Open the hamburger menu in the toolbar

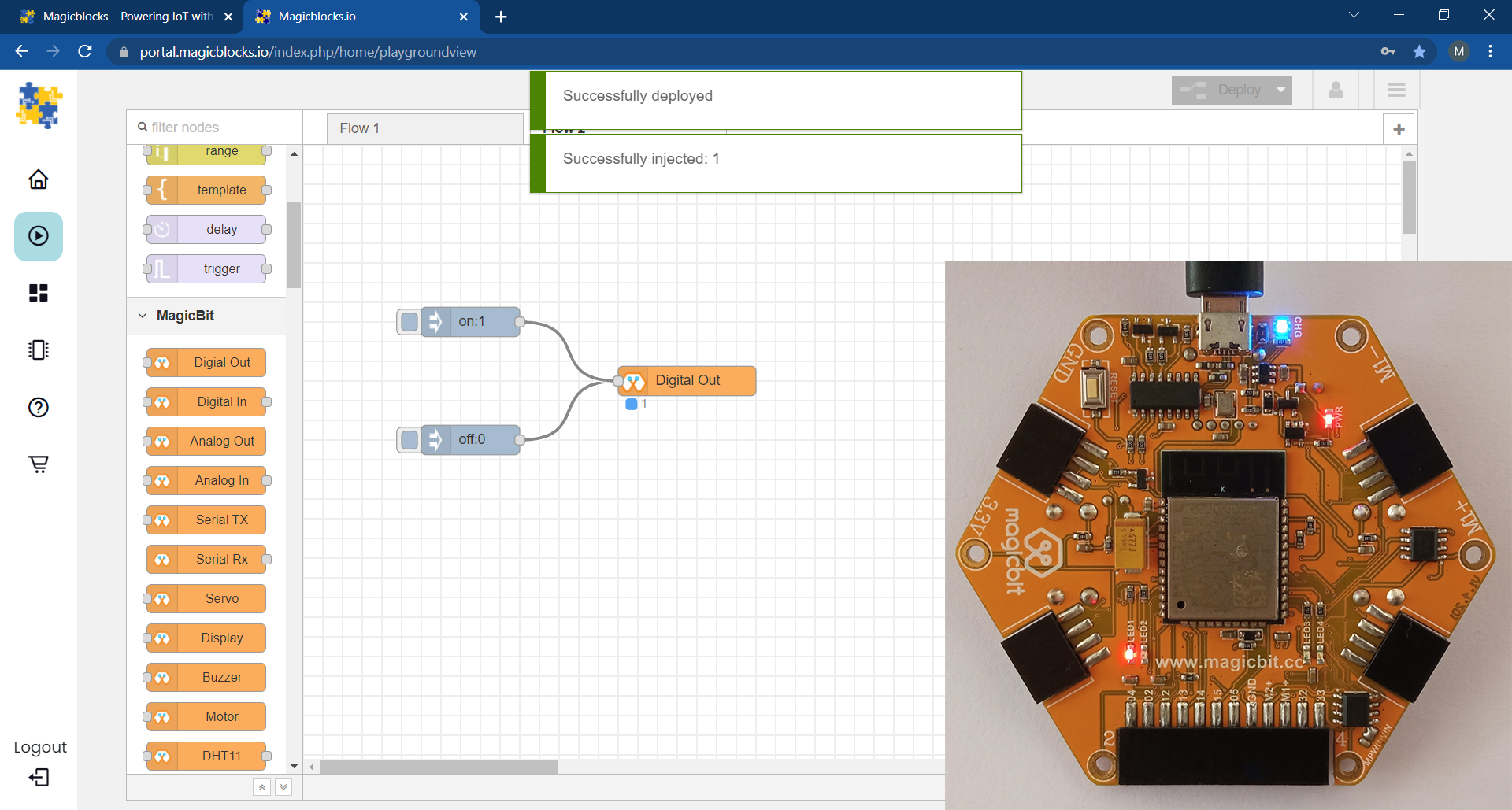[1396, 90]
